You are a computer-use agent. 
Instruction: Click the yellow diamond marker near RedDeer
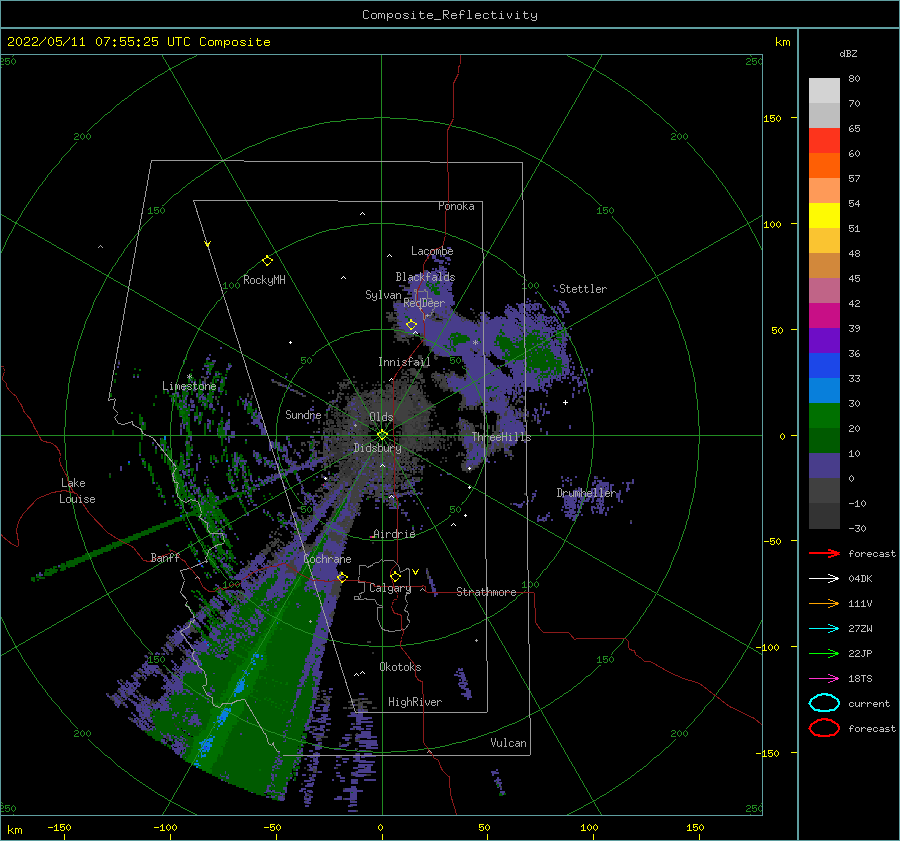(x=411, y=325)
